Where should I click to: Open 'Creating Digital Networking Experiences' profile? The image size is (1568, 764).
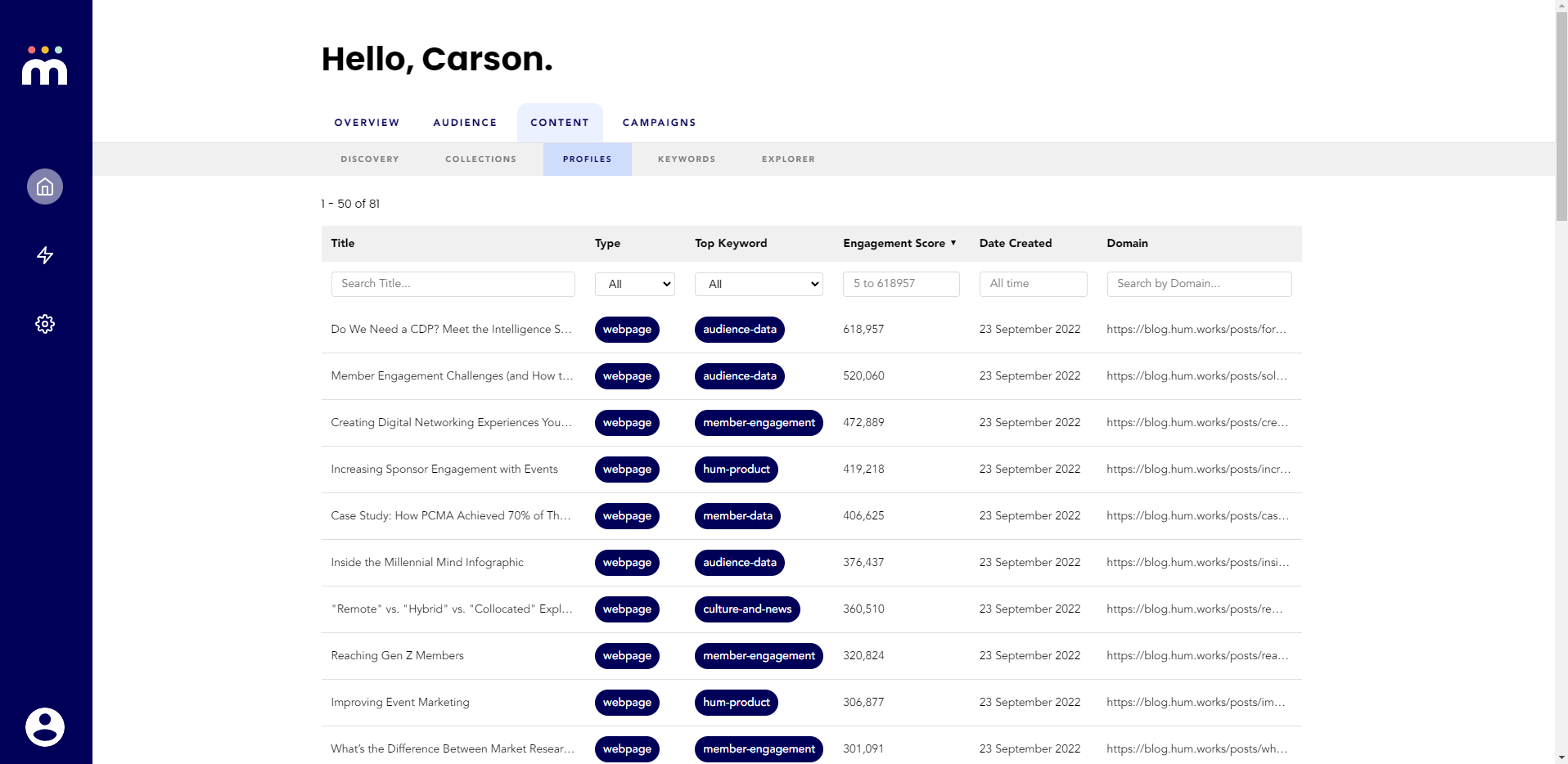pos(451,422)
